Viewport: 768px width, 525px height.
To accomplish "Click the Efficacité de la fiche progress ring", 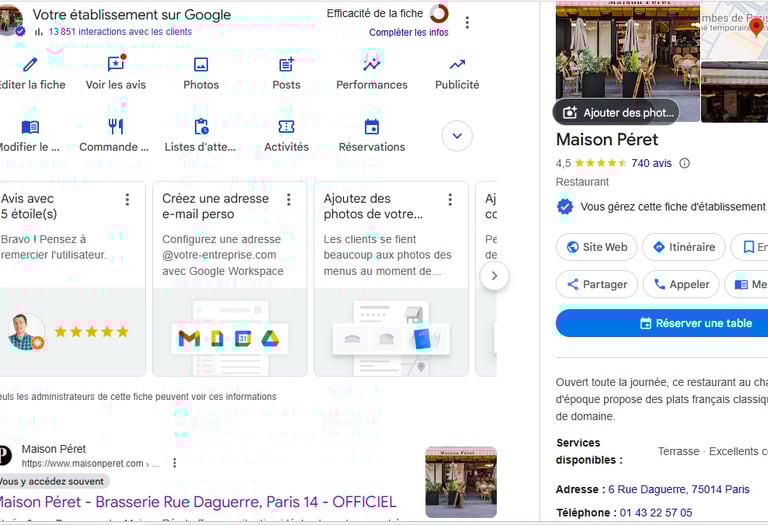I will coord(439,14).
